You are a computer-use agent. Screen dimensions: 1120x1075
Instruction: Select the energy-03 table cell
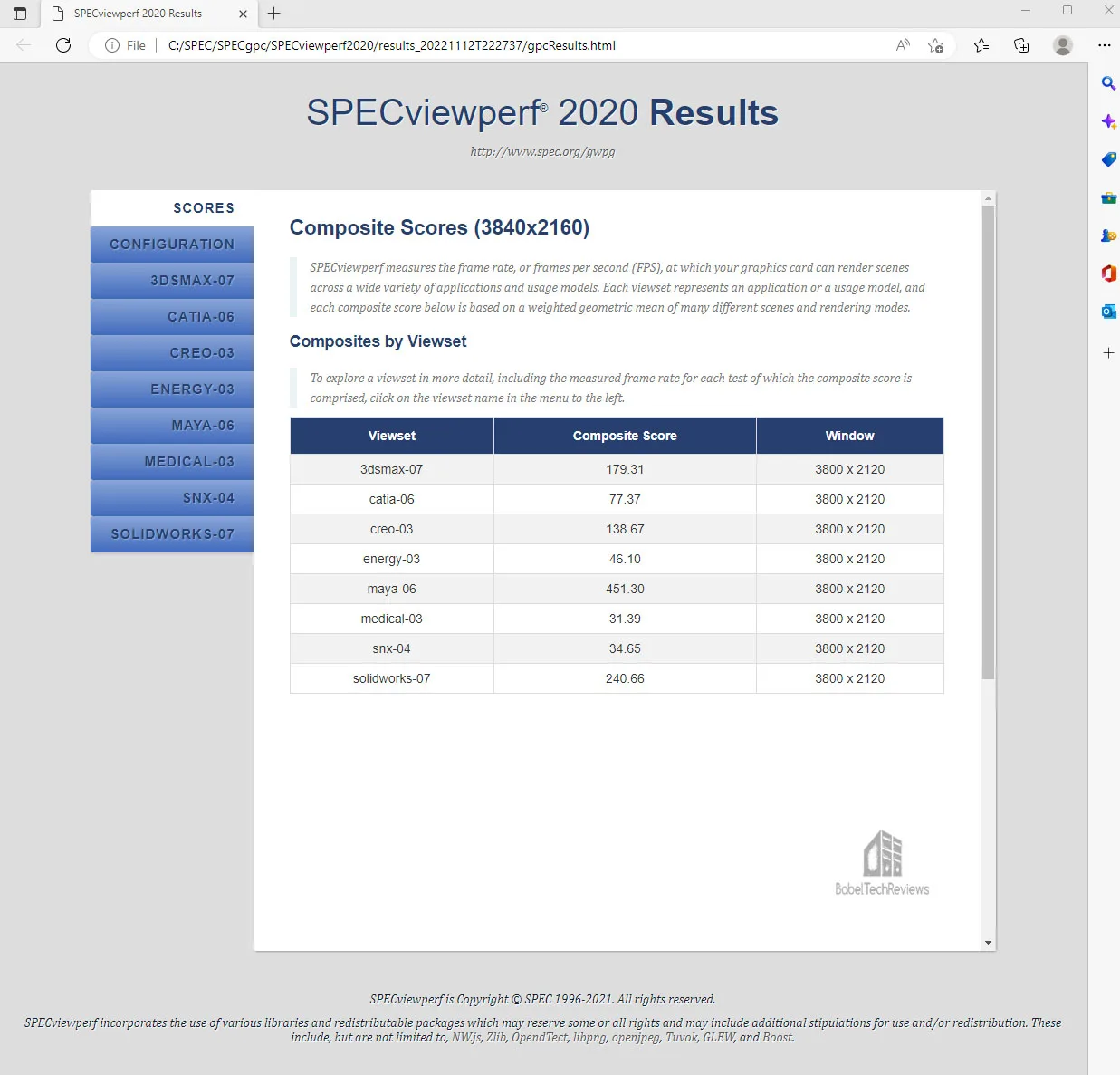click(x=392, y=559)
